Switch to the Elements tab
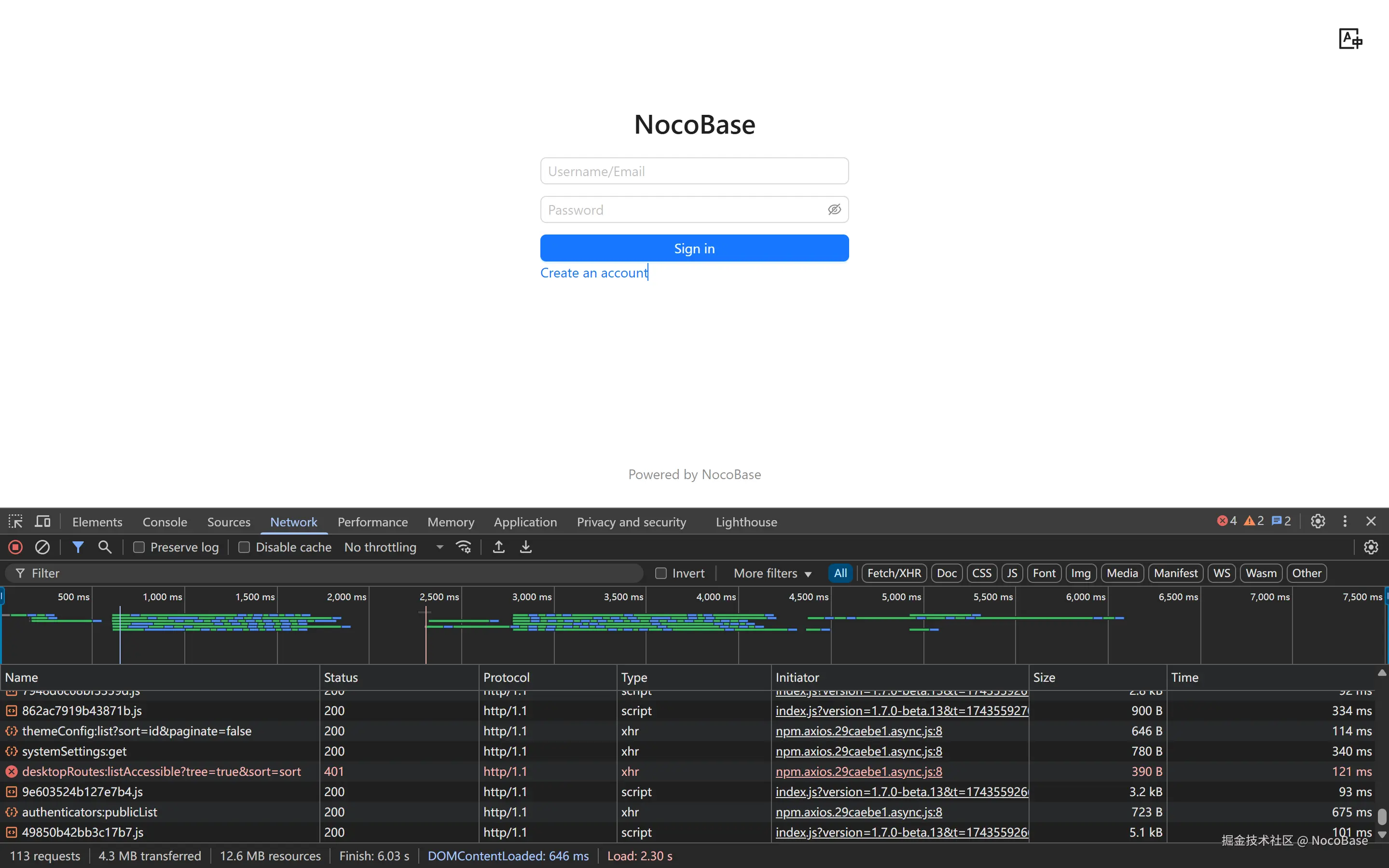Image resolution: width=1389 pixels, height=868 pixels. (x=97, y=522)
